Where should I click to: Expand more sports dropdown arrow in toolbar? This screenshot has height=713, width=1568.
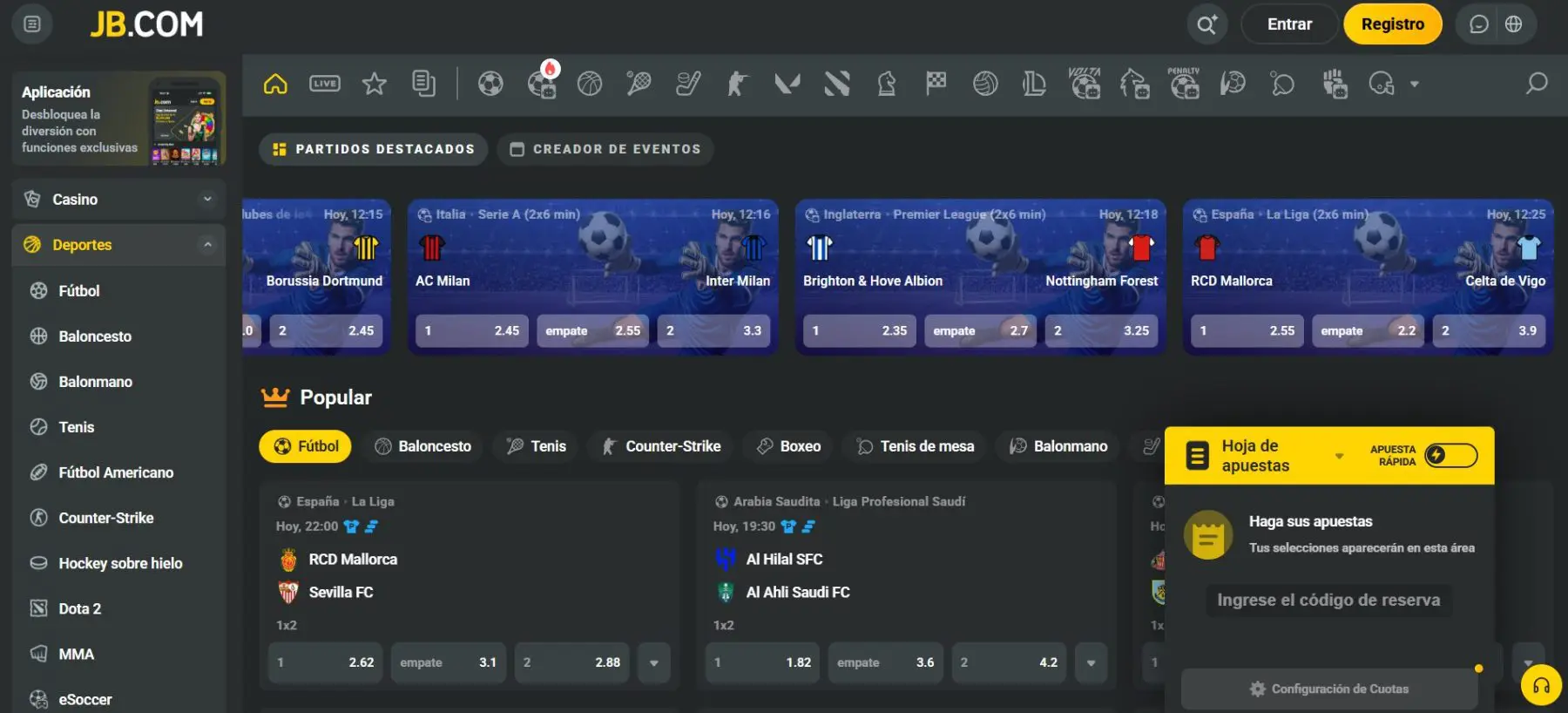pyautogui.click(x=1415, y=85)
